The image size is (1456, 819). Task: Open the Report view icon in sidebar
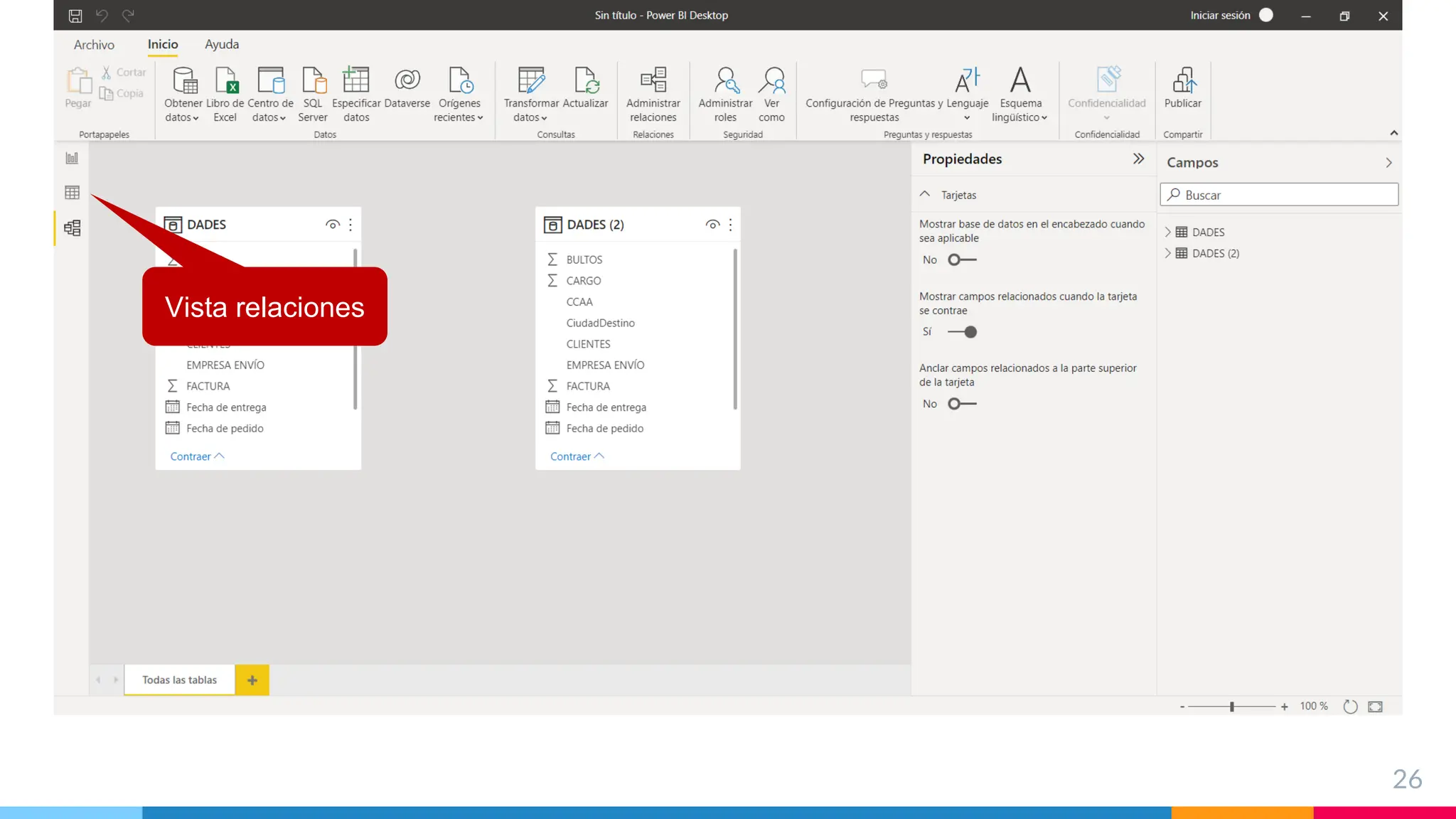(x=72, y=159)
